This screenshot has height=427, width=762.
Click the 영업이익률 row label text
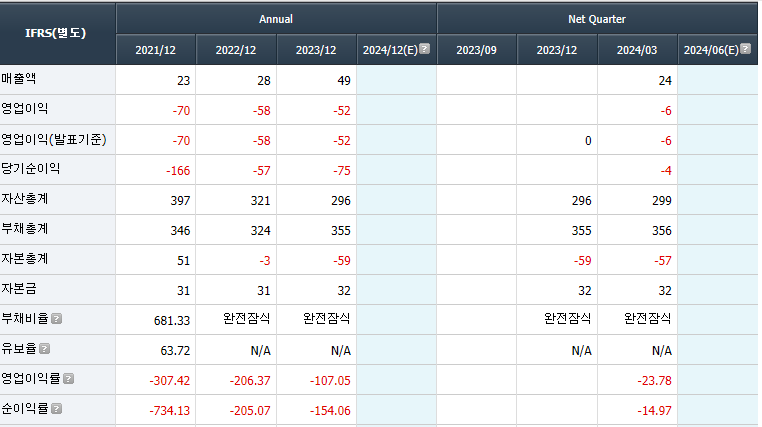pos(31,379)
